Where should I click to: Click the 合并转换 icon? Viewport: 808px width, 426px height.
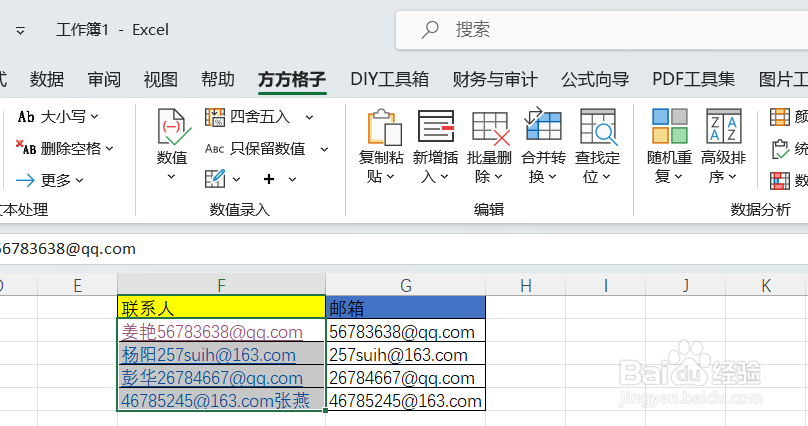[x=543, y=124]
